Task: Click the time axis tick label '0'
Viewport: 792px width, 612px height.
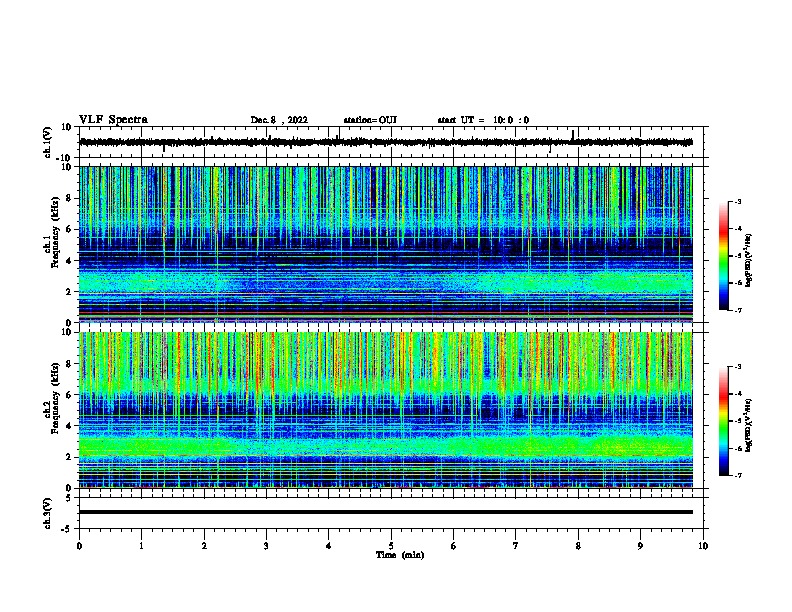Action: 79,546
